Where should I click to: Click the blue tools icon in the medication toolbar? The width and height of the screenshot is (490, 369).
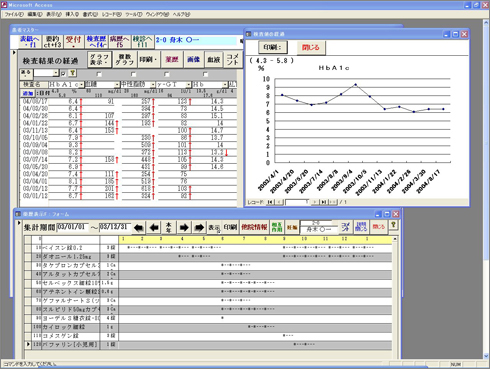[x=346, y=227]
